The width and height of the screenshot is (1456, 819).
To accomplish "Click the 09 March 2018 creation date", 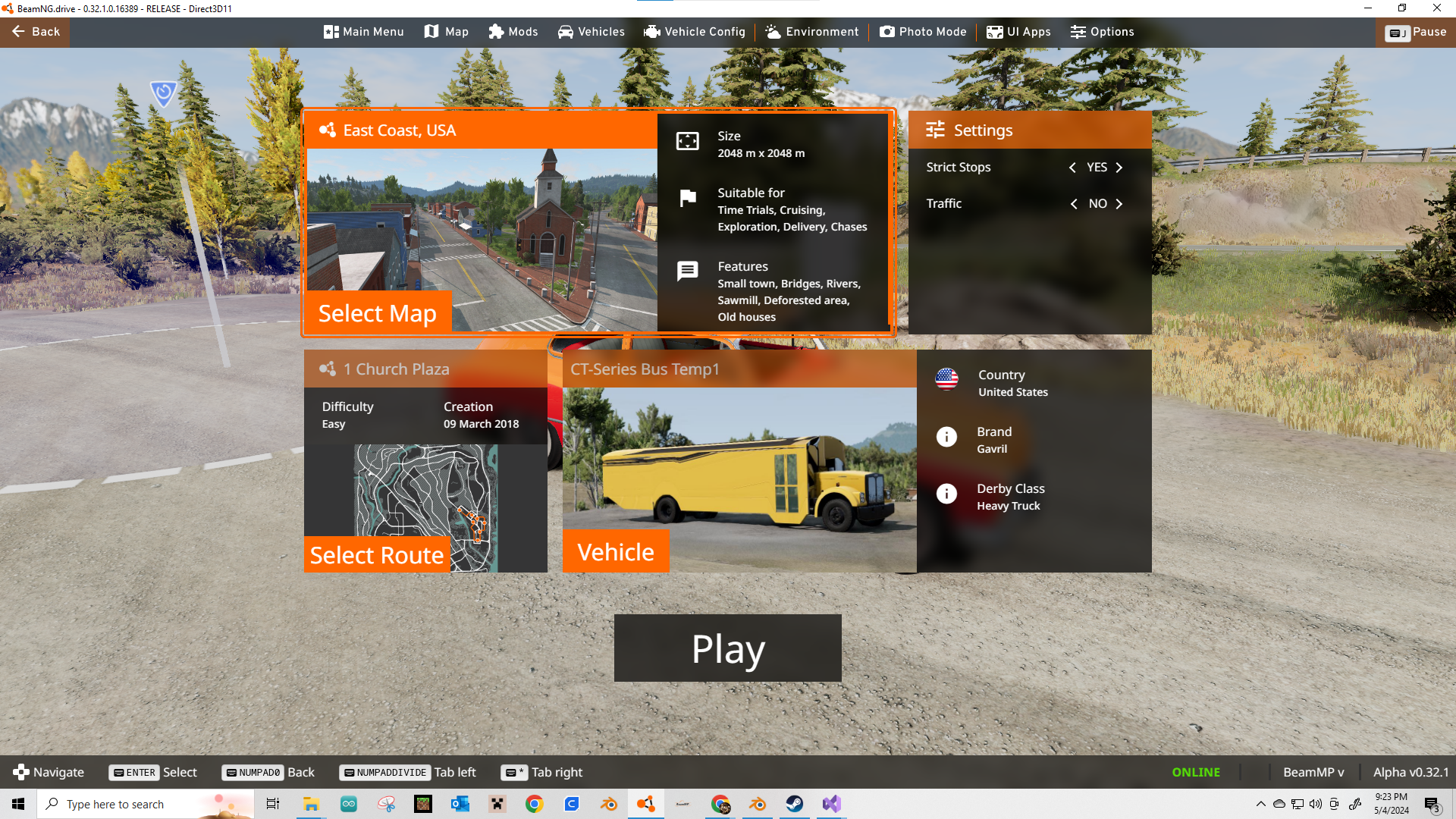I will point(482,424).
